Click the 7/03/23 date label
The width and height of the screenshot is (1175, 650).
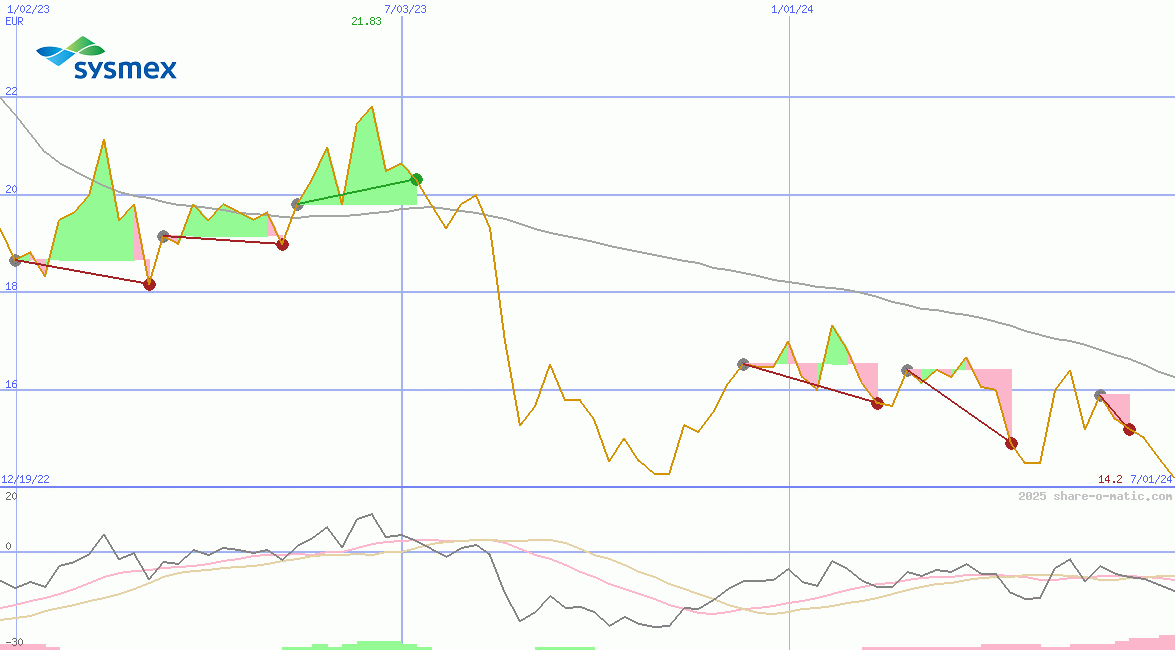[405, 9]
